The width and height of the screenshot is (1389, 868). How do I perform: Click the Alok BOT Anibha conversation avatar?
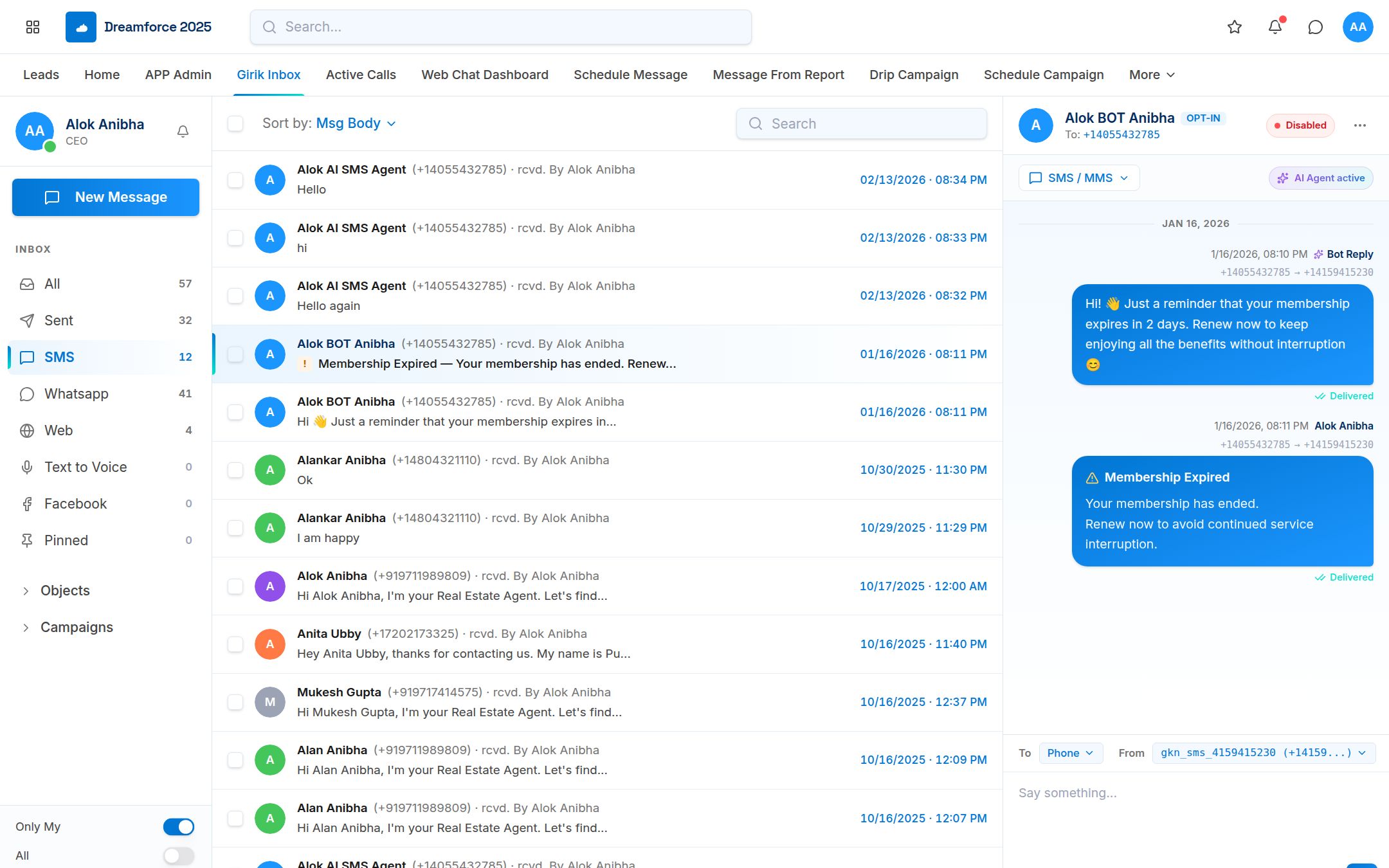[x=1035, y=125]
